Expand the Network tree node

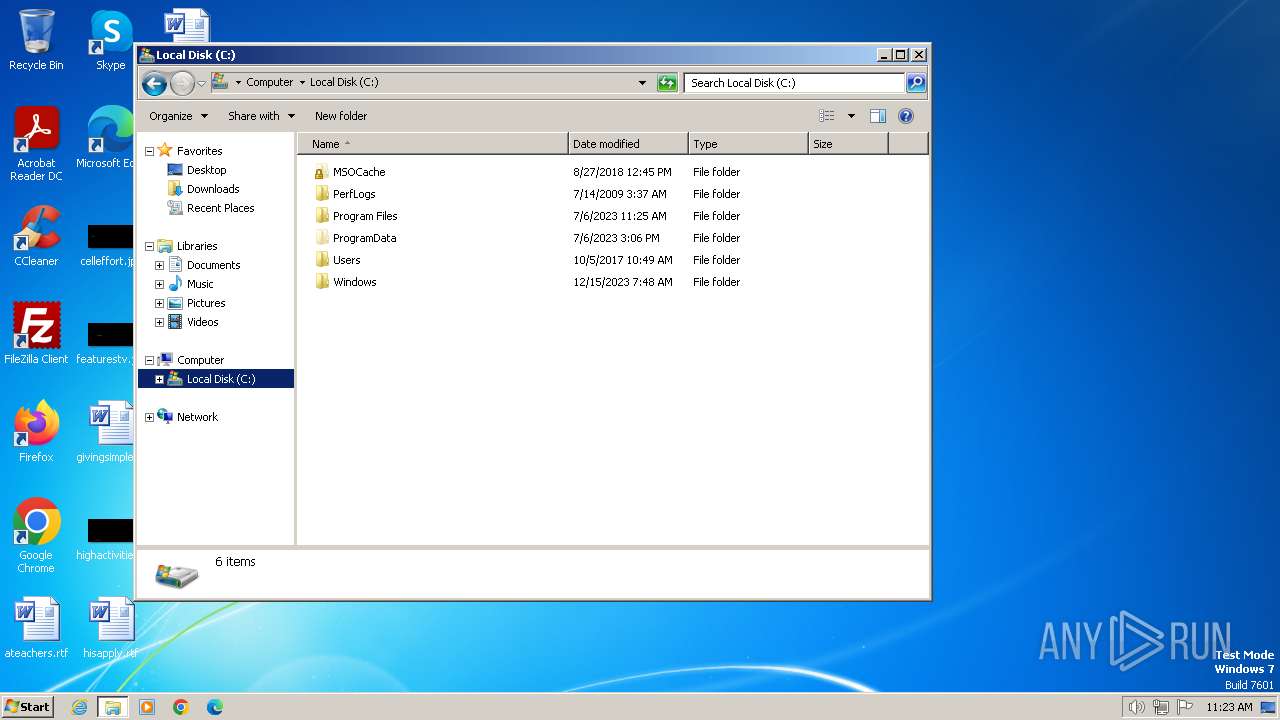149,417
